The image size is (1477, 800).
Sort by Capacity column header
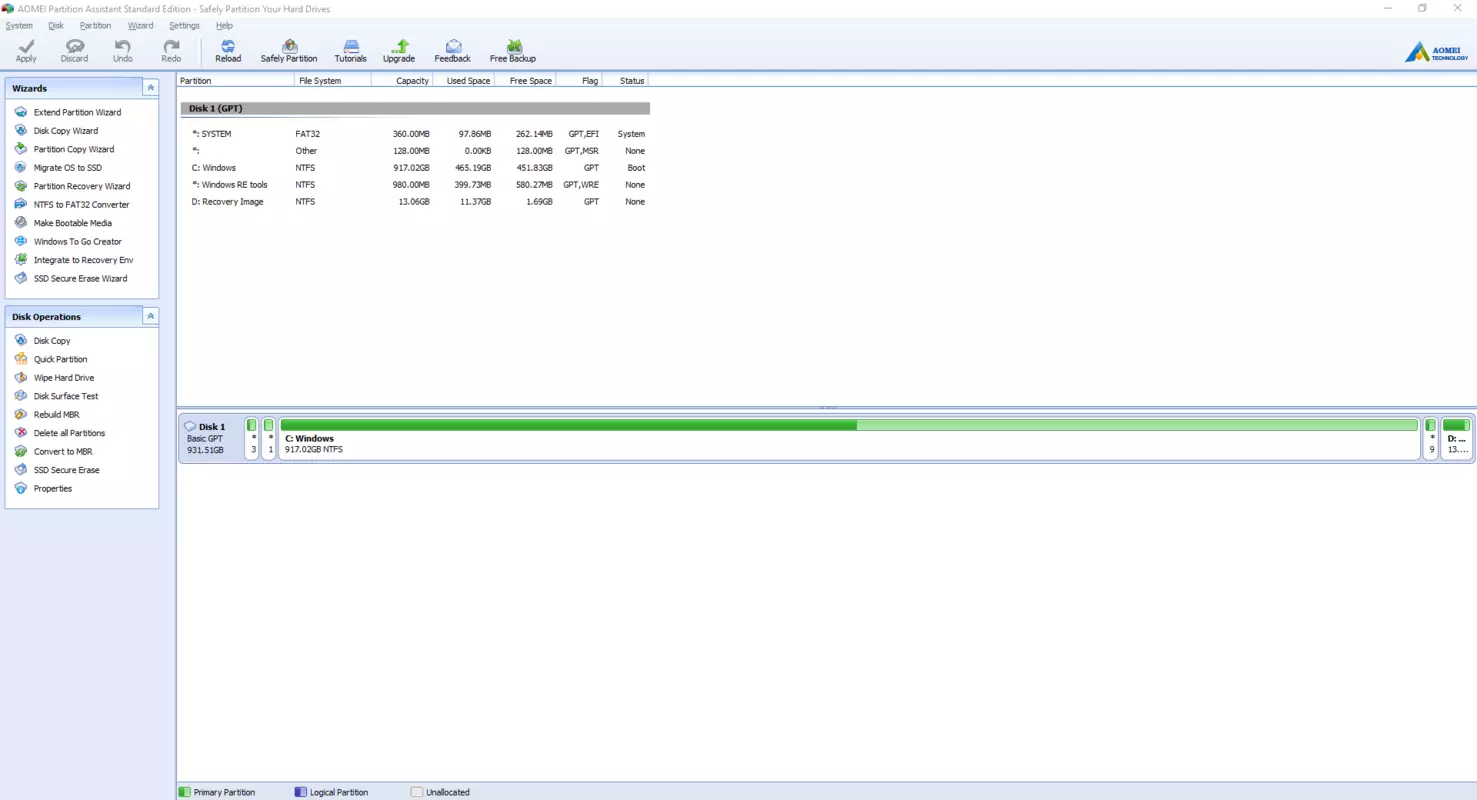click(x=402, y=80)
